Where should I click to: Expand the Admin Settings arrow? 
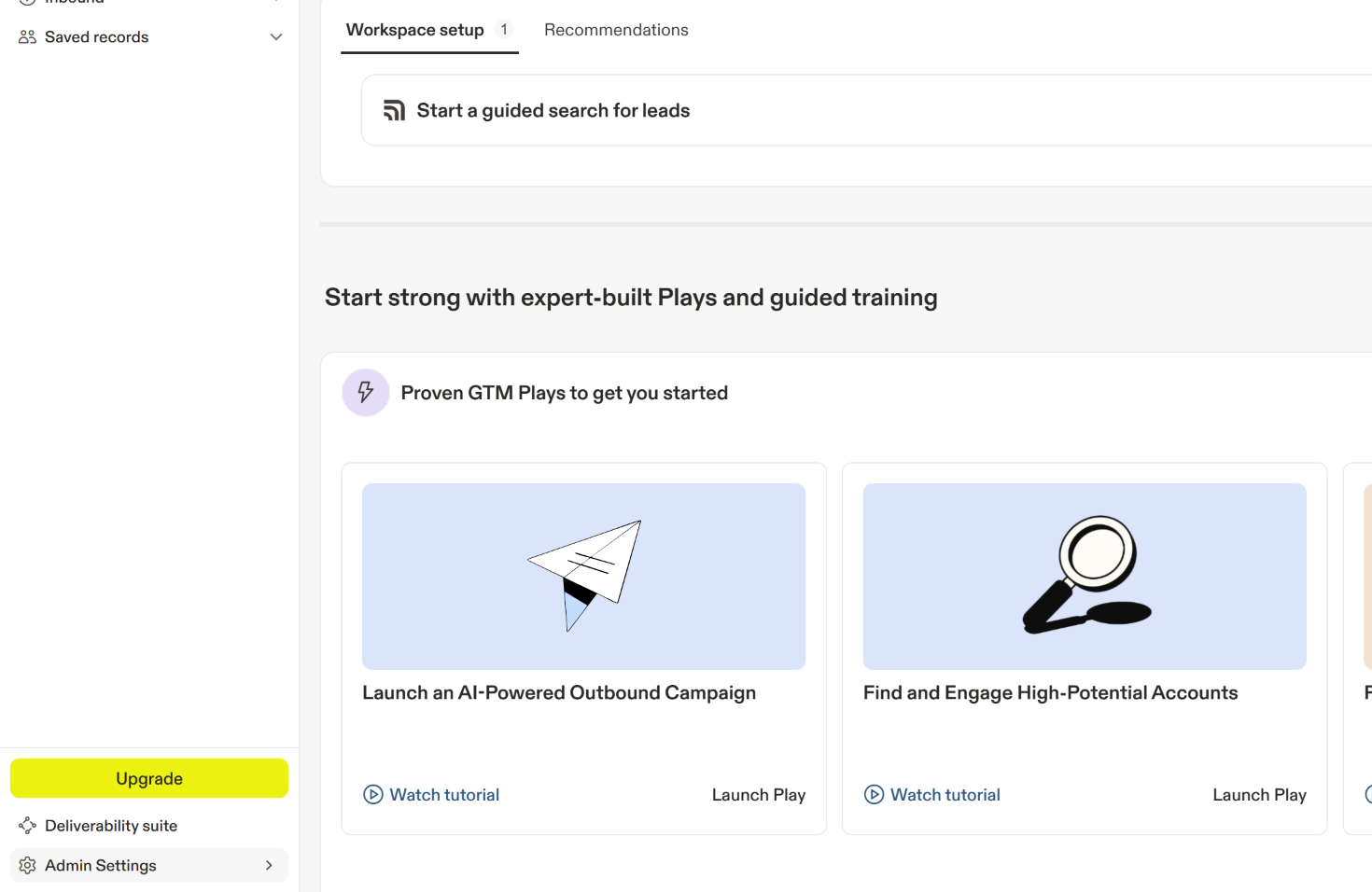click(x=269, y=866)
